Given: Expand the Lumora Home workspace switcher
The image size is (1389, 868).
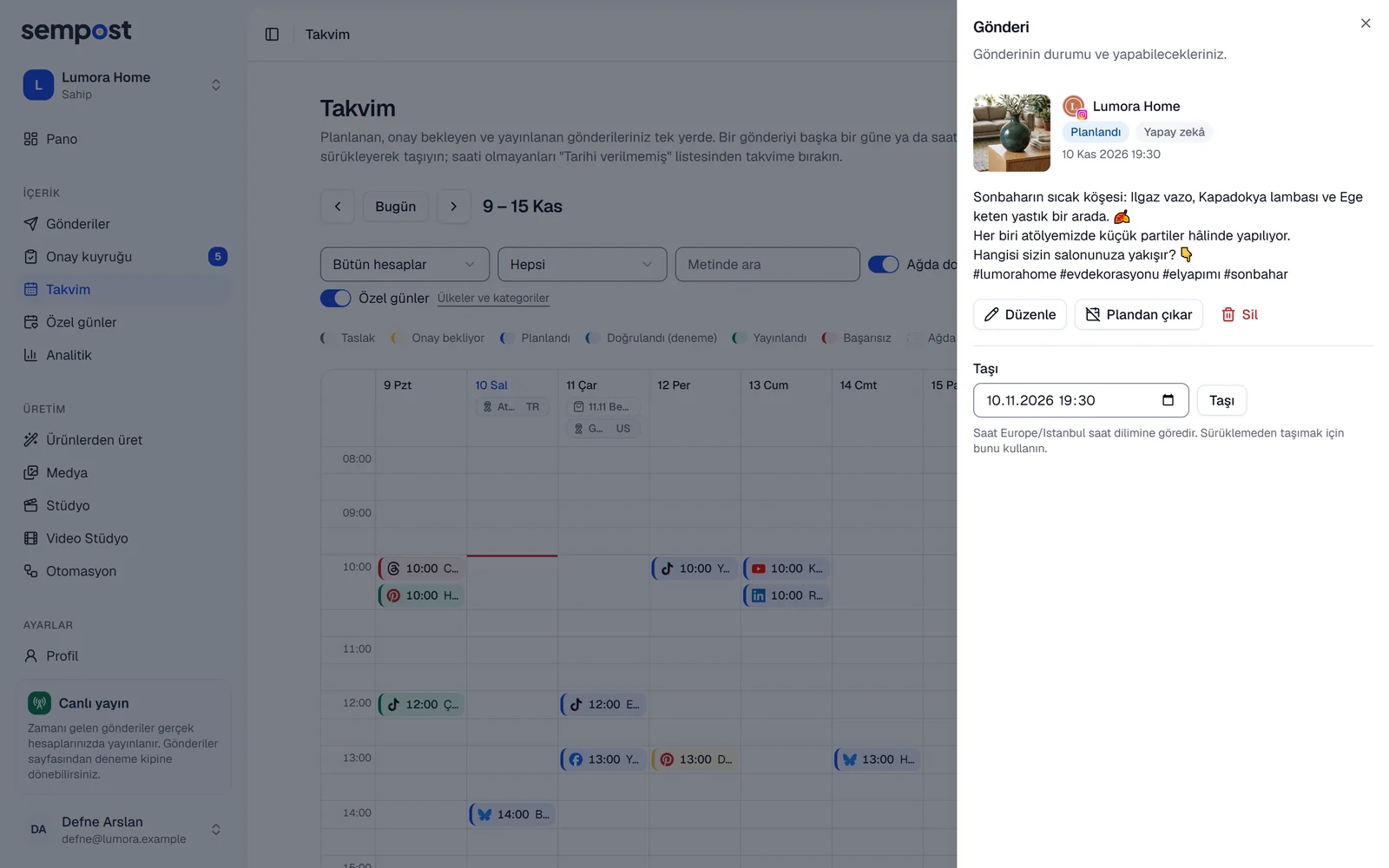Looking at the screenshot, I should [x=124, y=85].
